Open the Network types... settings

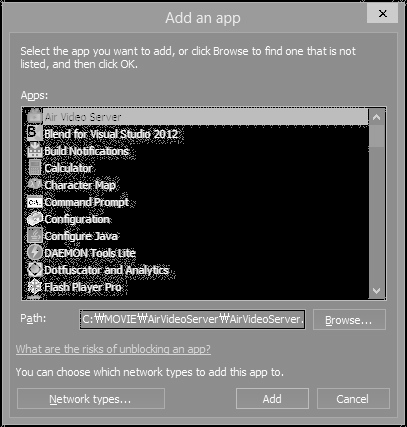pos(91,399)
